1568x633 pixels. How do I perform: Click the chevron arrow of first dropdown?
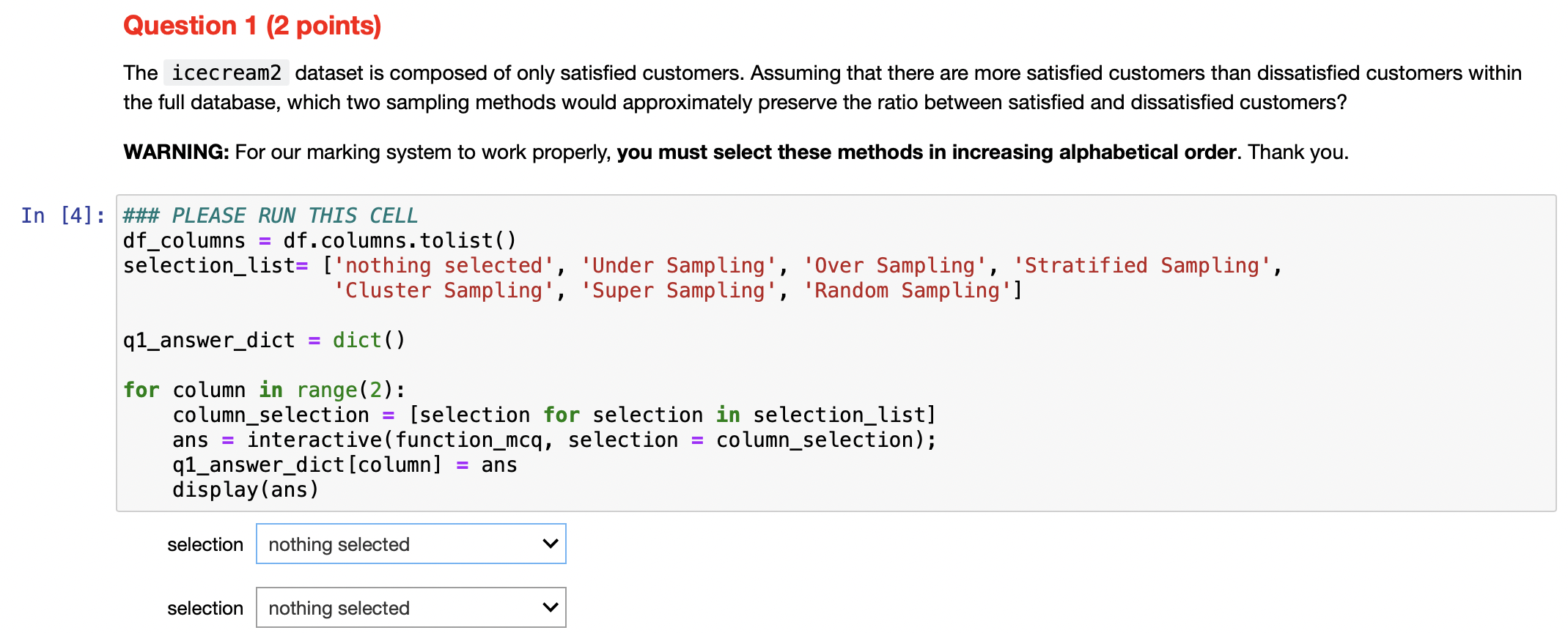point(550,544)
